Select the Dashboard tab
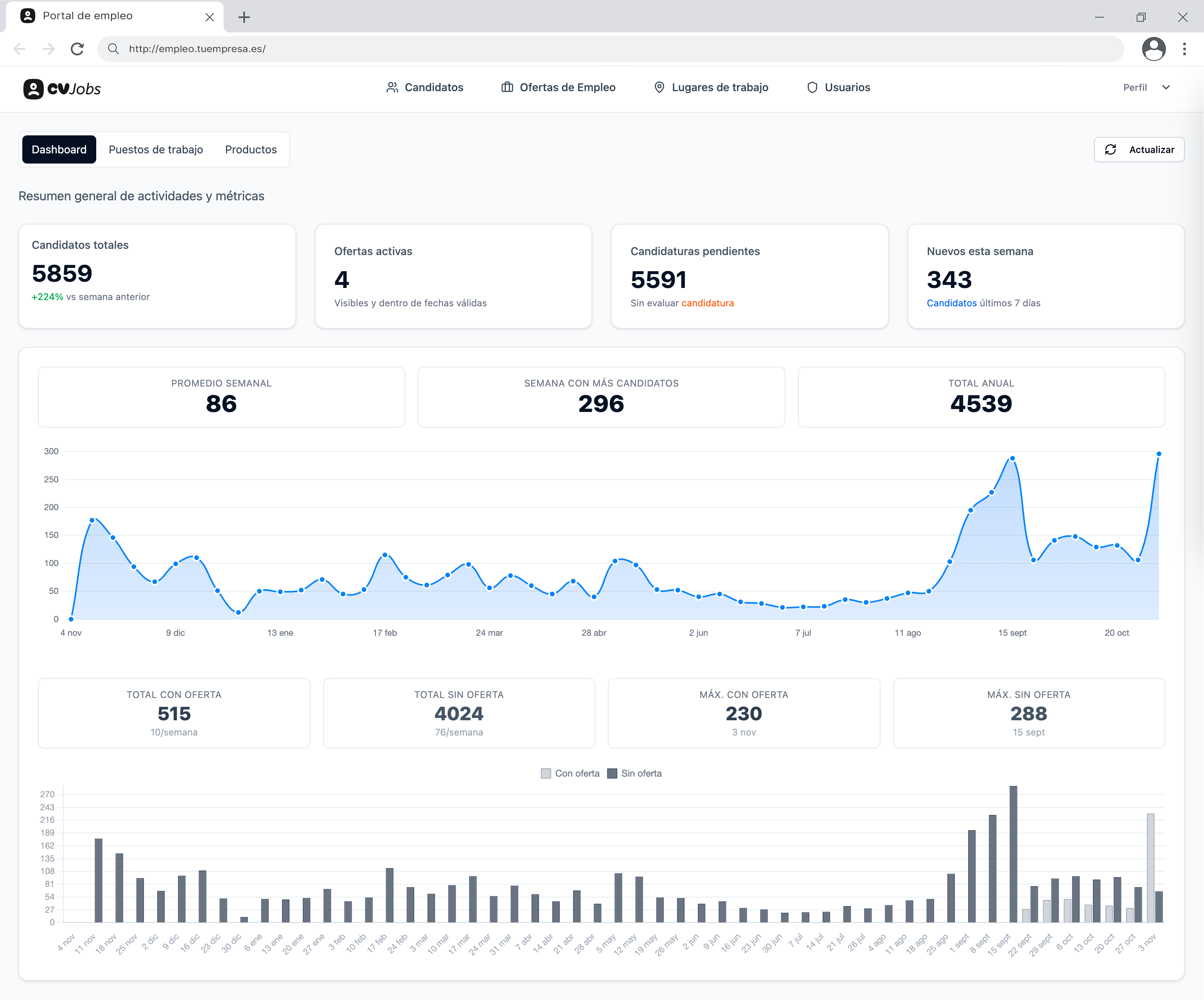This screenshot has width=1204, height=1000. pos(59,150)
